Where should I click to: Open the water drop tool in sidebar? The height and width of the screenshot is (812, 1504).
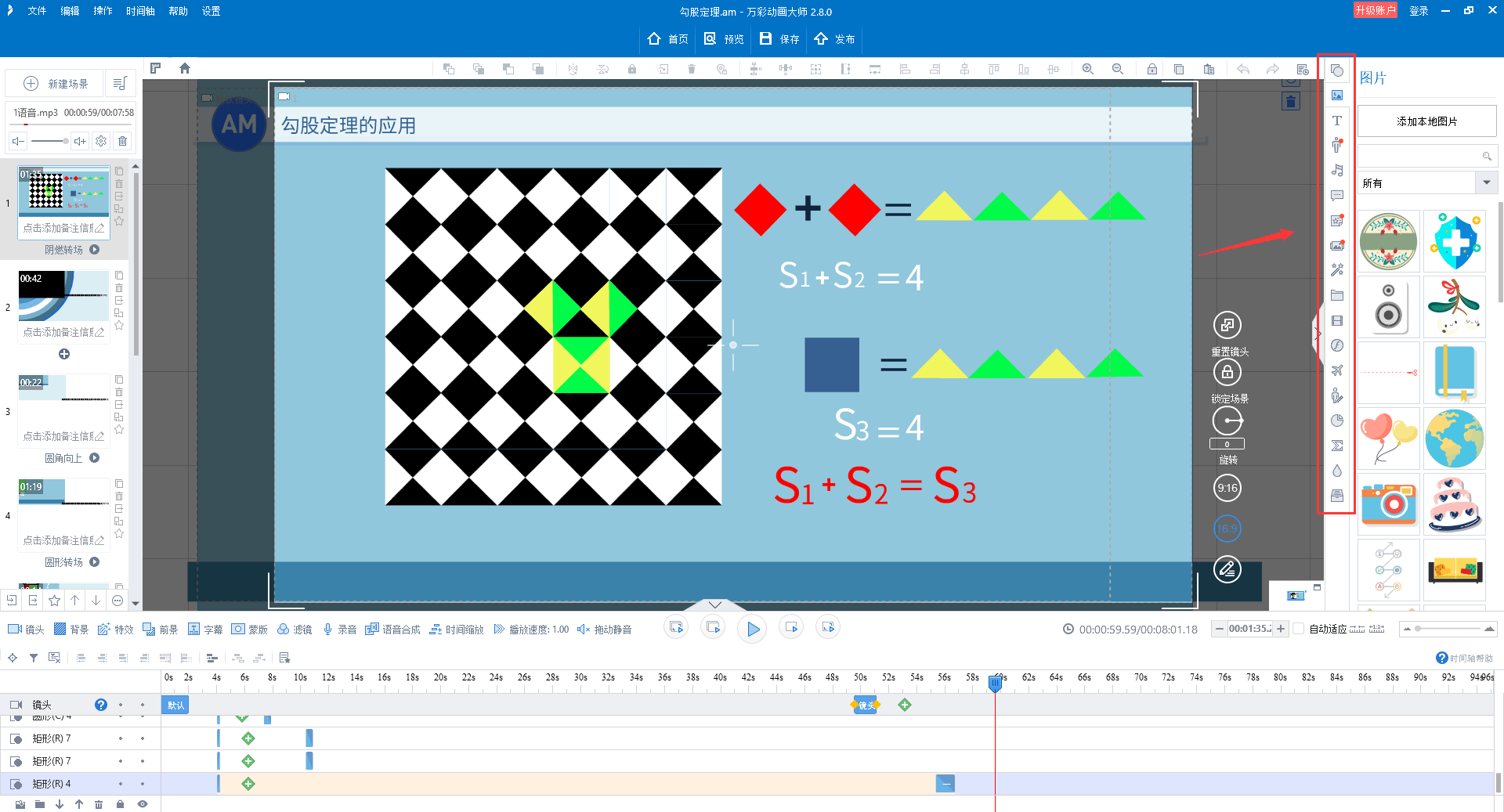(1337, 471)
